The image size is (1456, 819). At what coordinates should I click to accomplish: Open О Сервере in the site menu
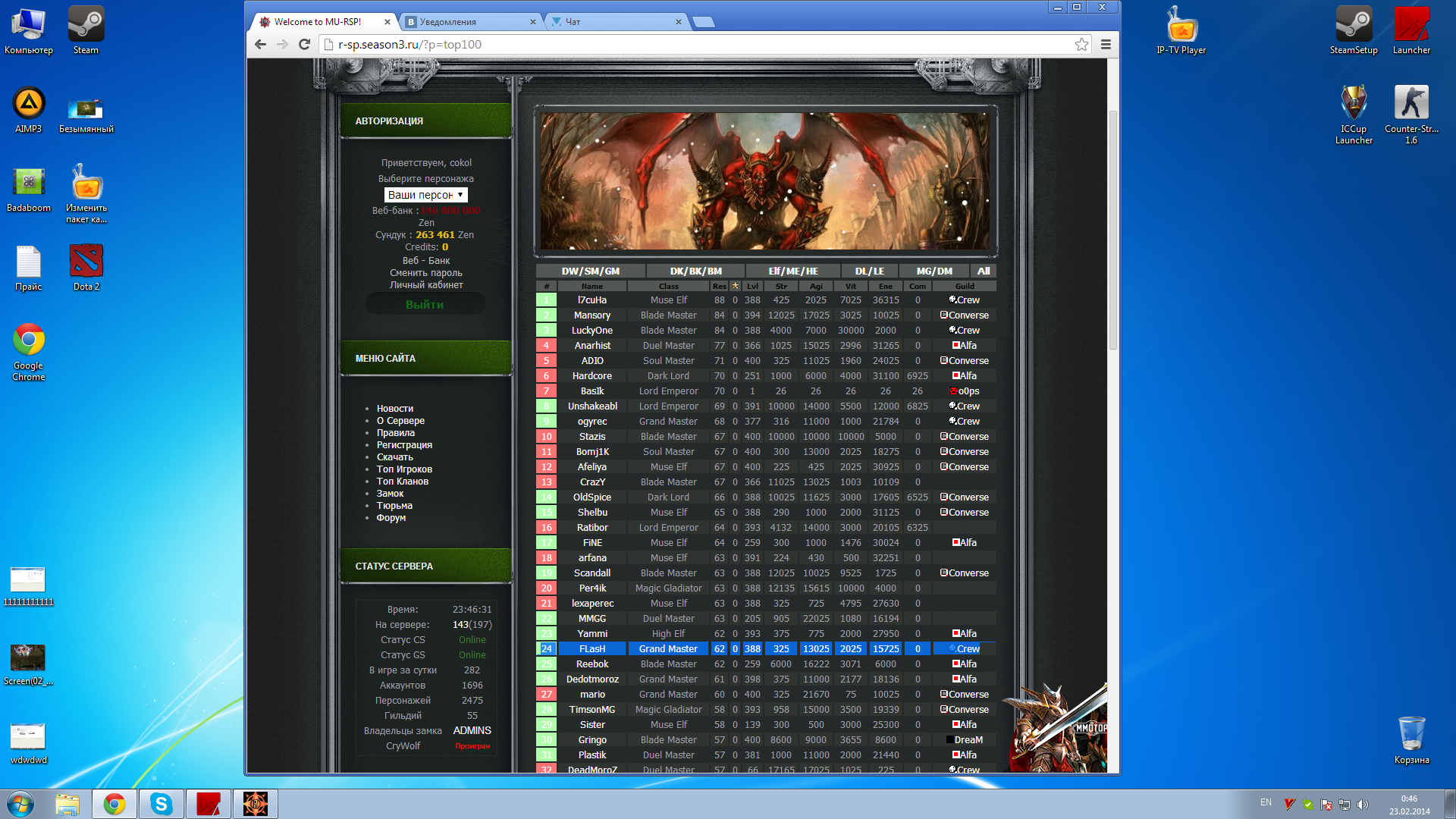pos(400,421)
